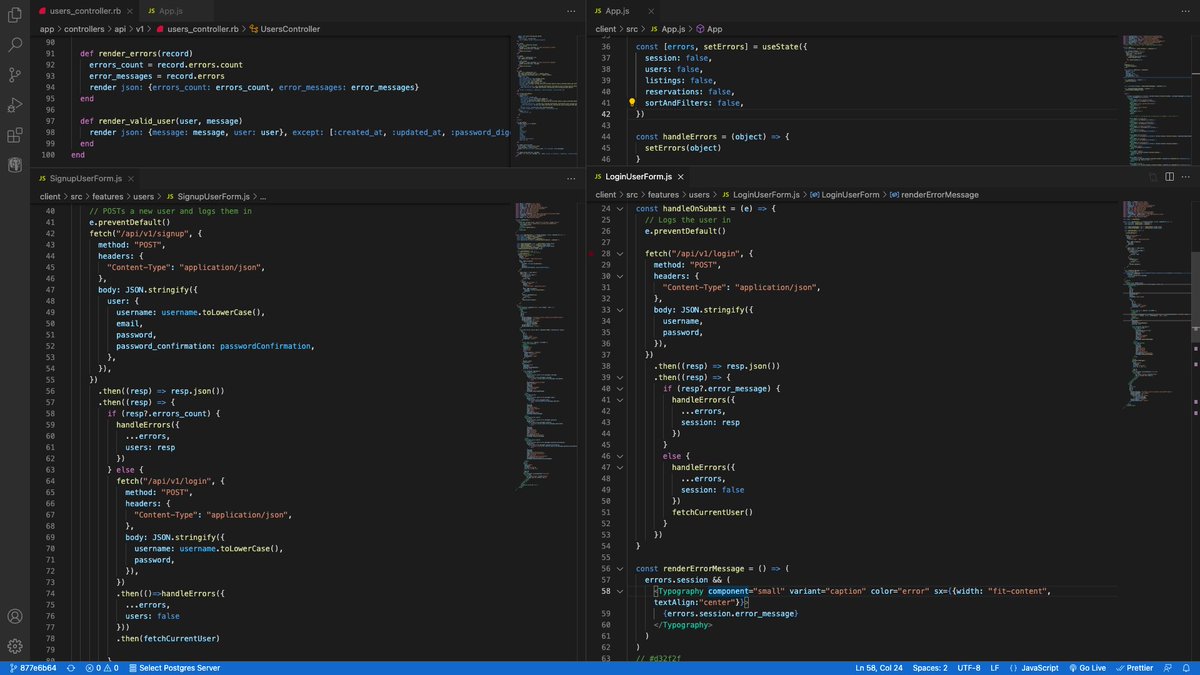The image size is (1200, 675).
Task: Select the SignupUserForm.js tab
Action: coord(85,177)
